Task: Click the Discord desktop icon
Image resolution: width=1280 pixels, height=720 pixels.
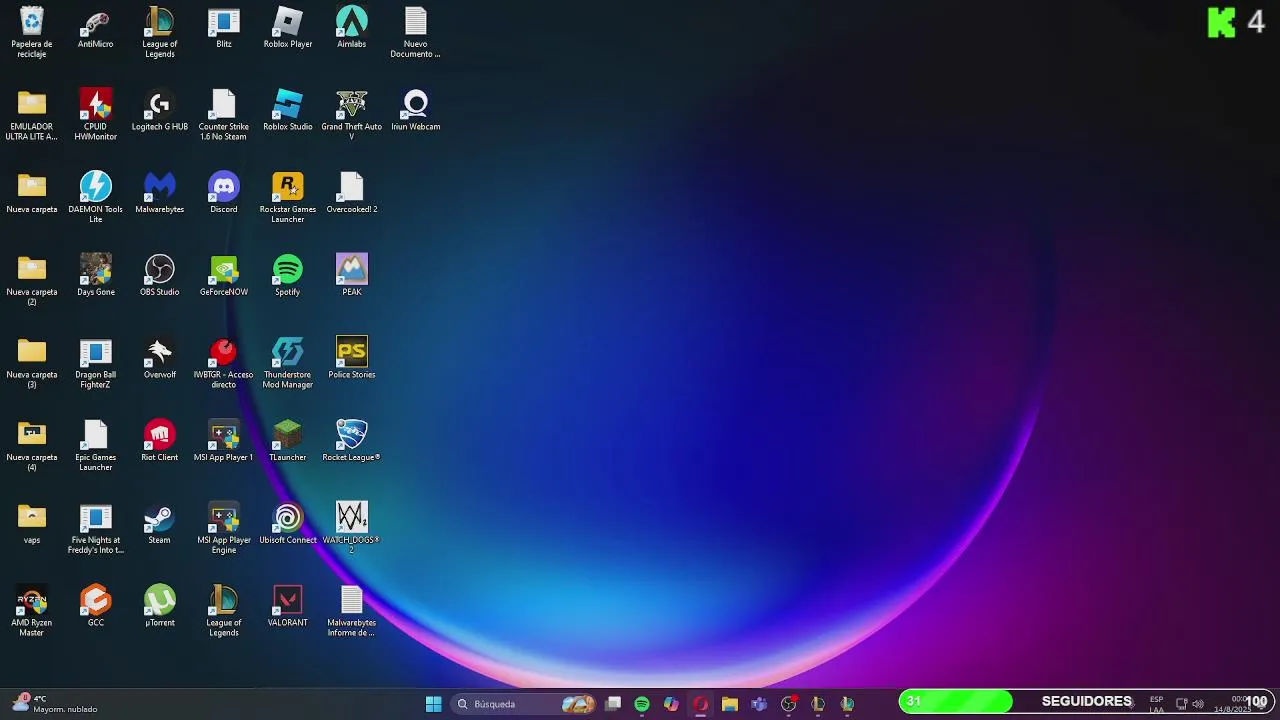Action: click(x=224, y=193)
